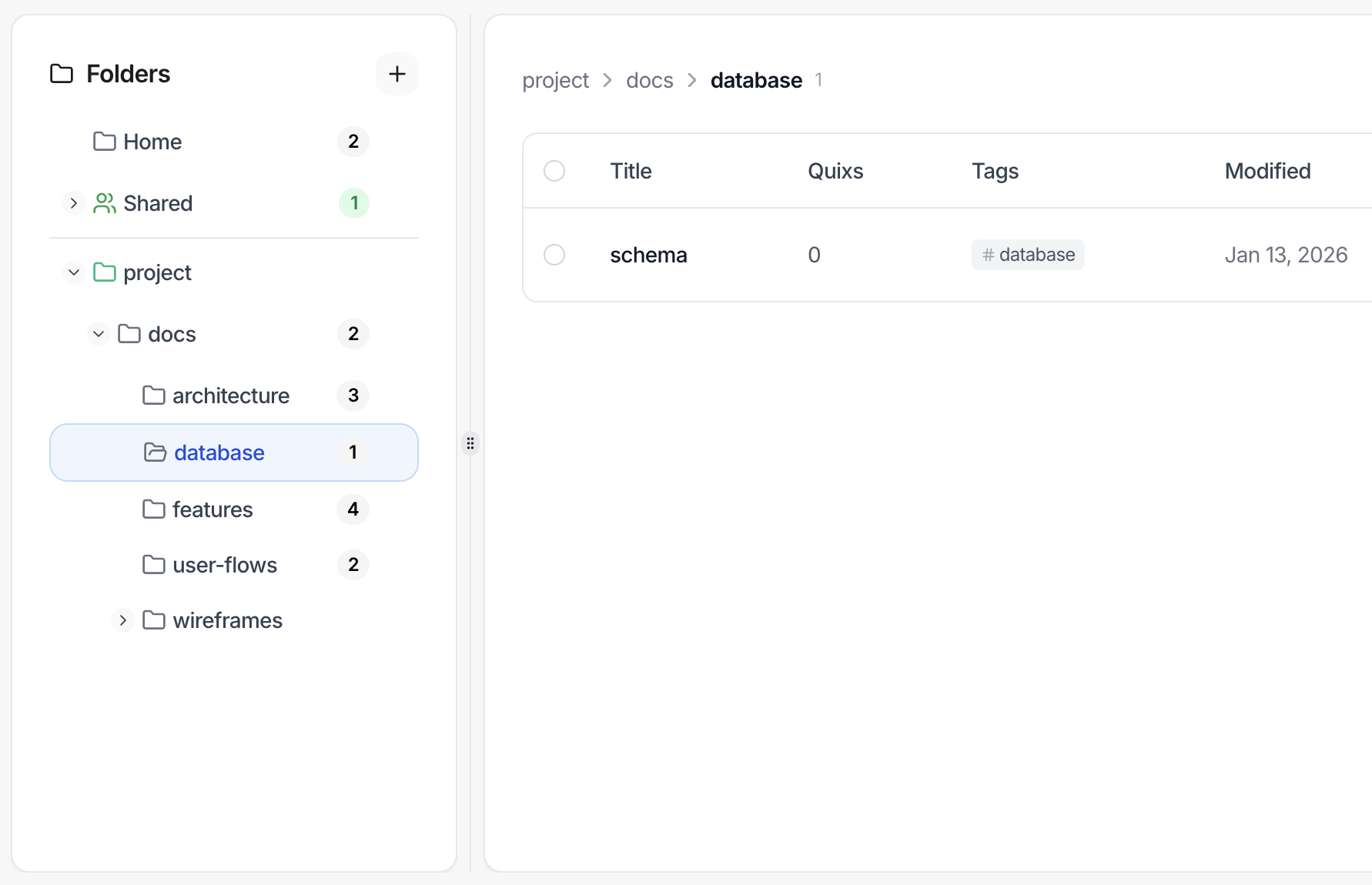This screenshot has height=885, width=1372.
Task: Navigate to project via breadcrumb
Action: pyautogui.click(x=555, y=79)
